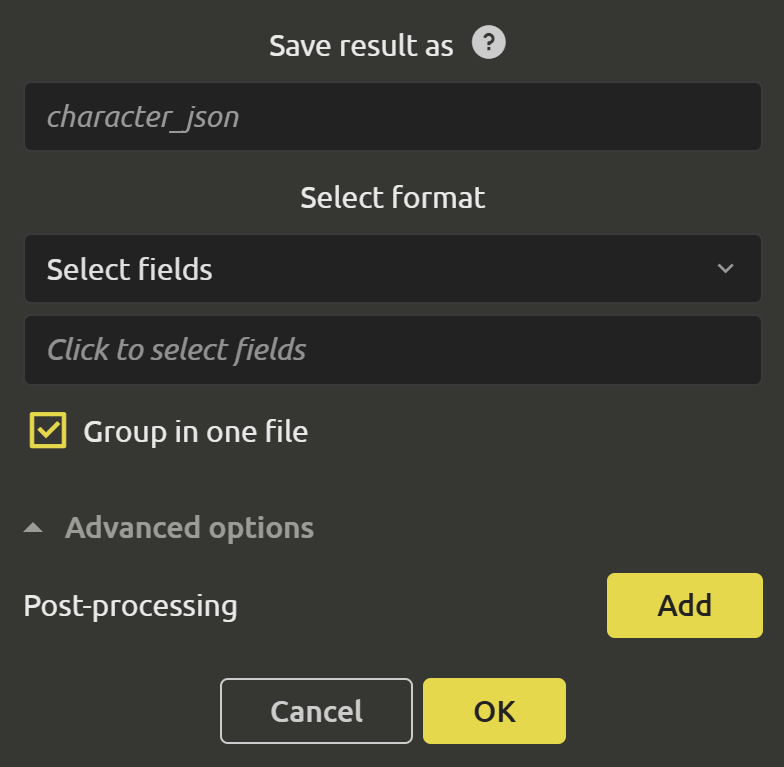Click the Select format heading label
The height and width of the screenshot is (767, 784).
(x=392, y=198)
